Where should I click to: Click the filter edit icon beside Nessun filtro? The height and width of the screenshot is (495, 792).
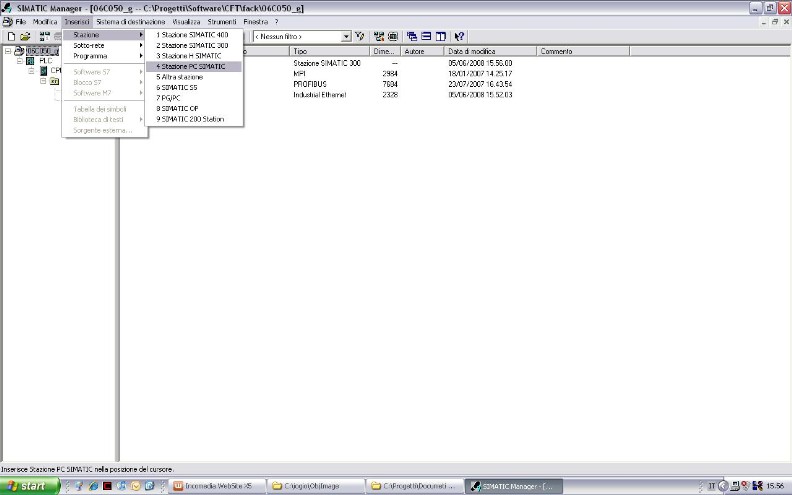pyautogui.click(x=360, y=36)
